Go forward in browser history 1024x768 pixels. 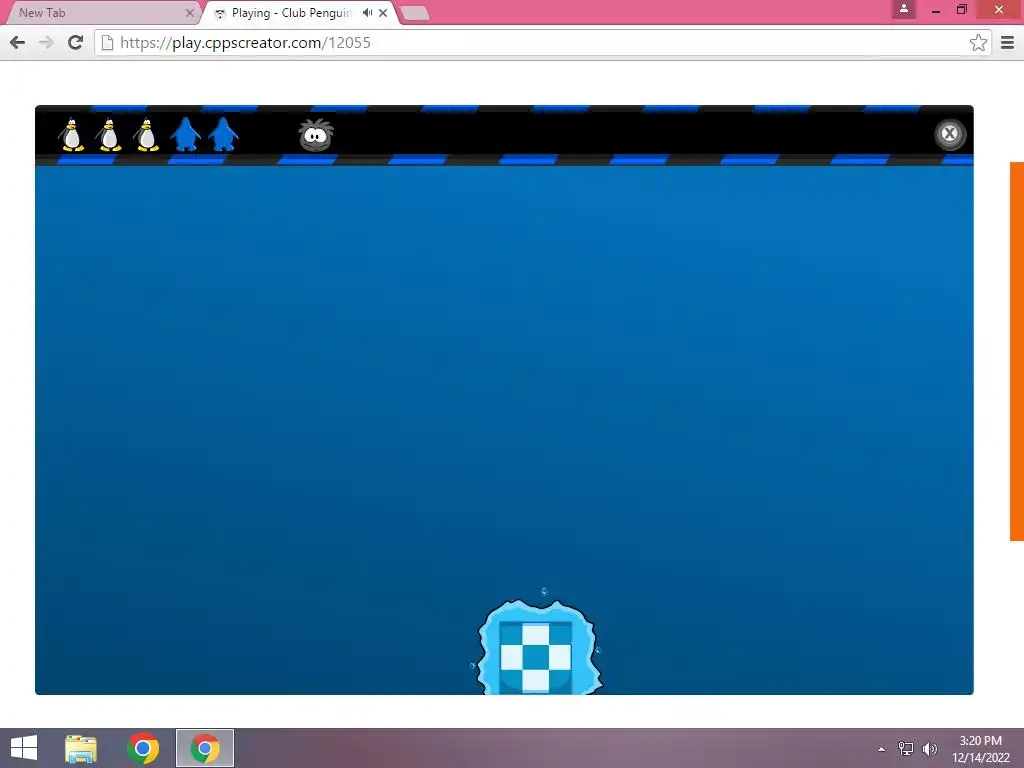click(46, 42)
